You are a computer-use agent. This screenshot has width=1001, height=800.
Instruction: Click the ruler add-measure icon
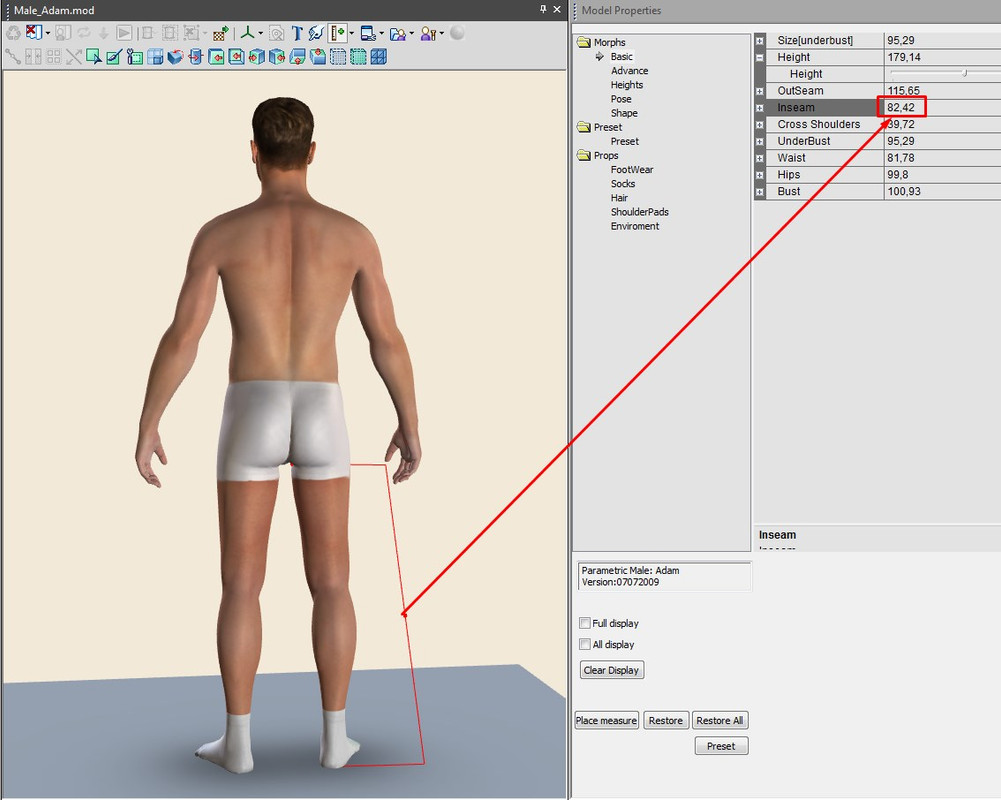click(338, 33)
